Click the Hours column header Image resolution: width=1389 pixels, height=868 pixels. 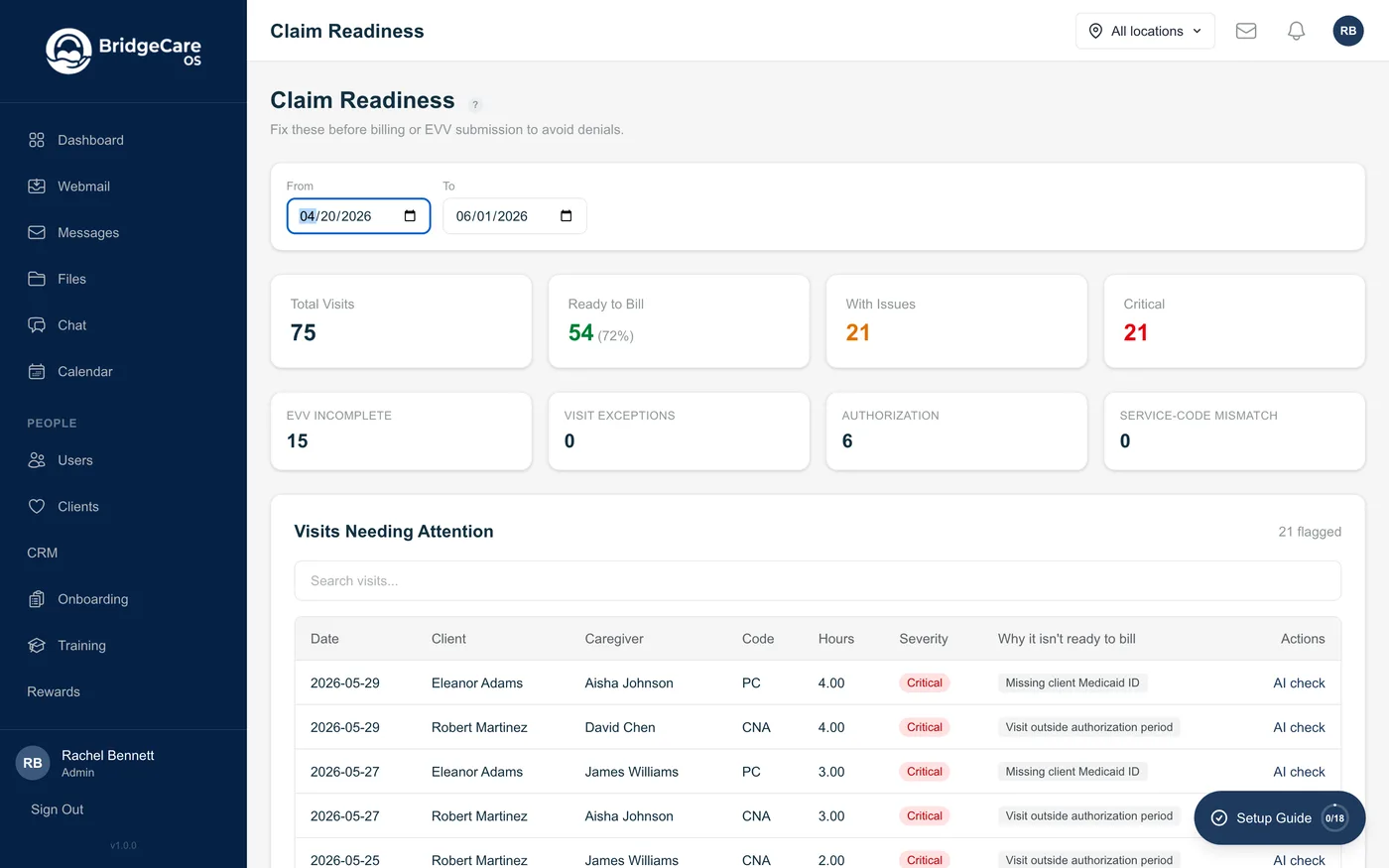point(836,639)
